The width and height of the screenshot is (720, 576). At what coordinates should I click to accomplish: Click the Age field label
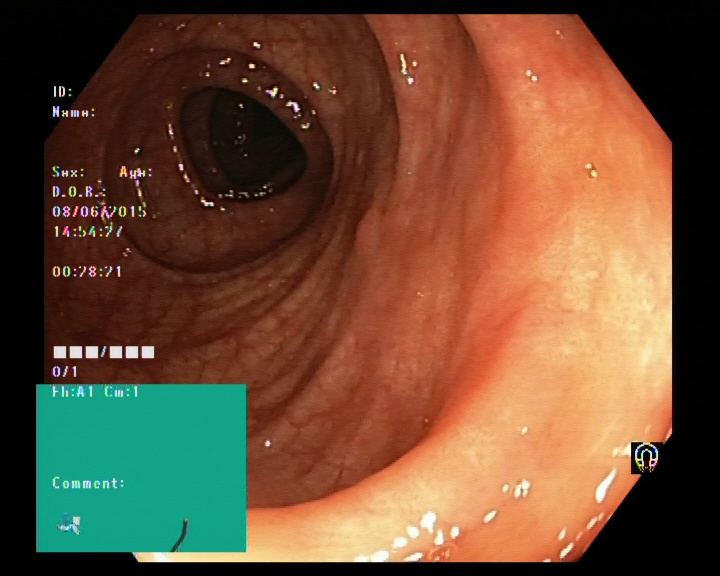136,172
